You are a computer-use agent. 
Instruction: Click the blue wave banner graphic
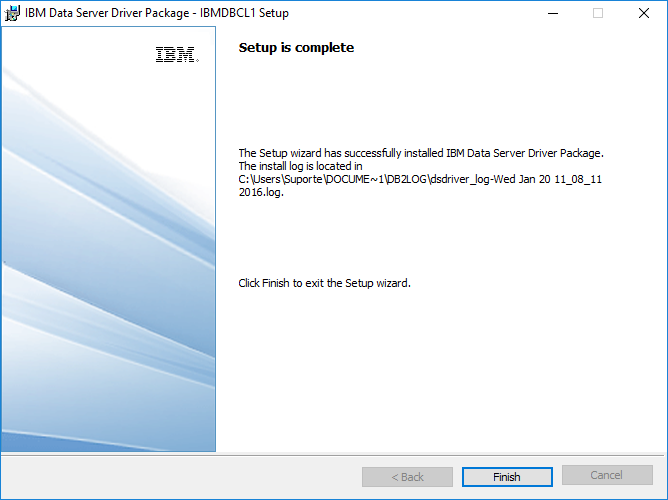[x=108, y=300]
